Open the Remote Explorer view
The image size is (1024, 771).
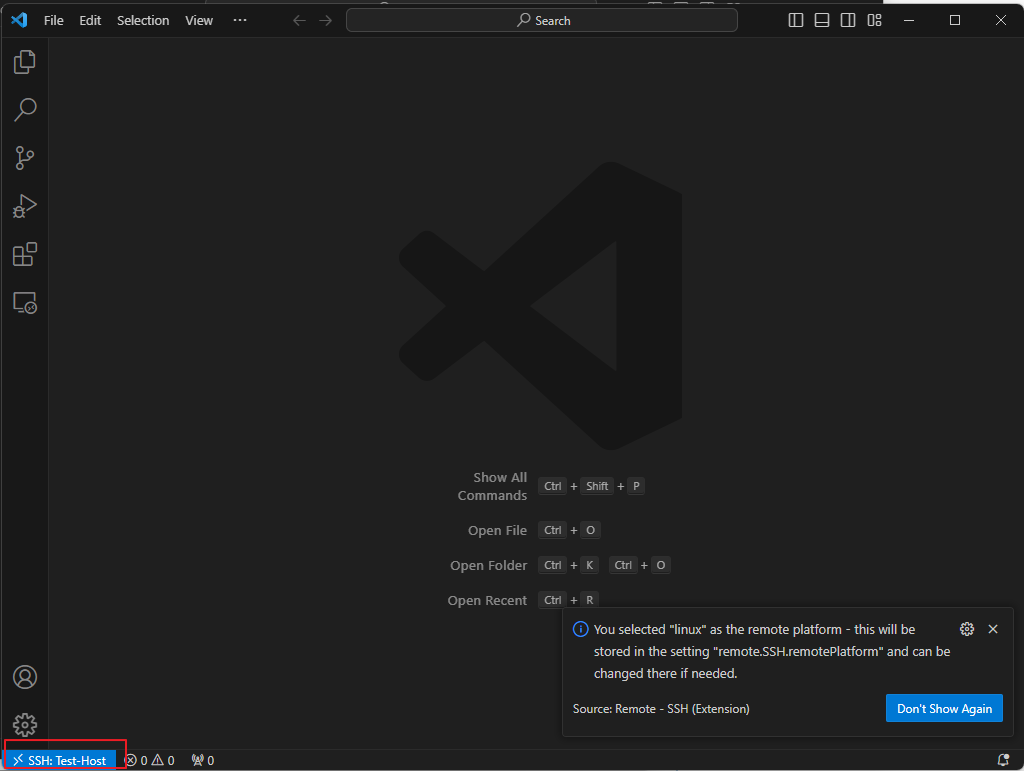25,303
